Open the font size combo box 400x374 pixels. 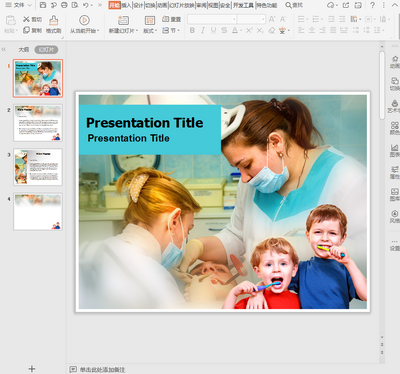tap(251, 19)
